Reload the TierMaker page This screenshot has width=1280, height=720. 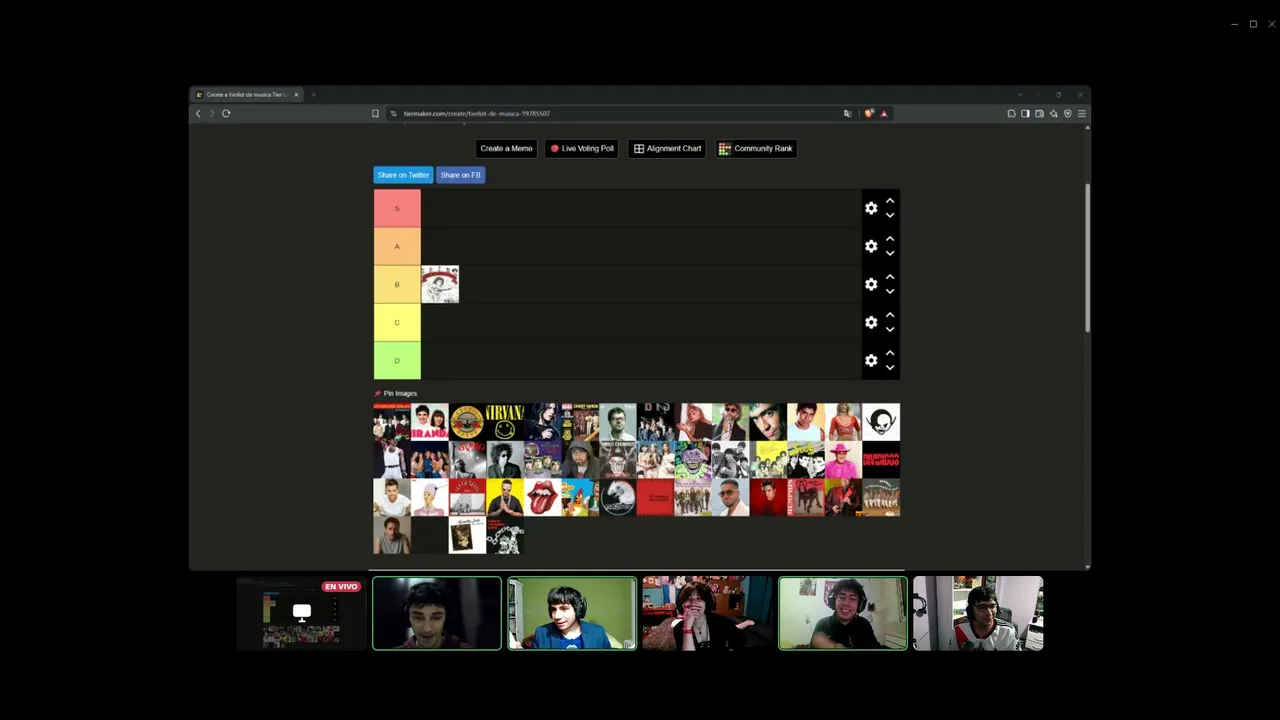pos(226,113)
